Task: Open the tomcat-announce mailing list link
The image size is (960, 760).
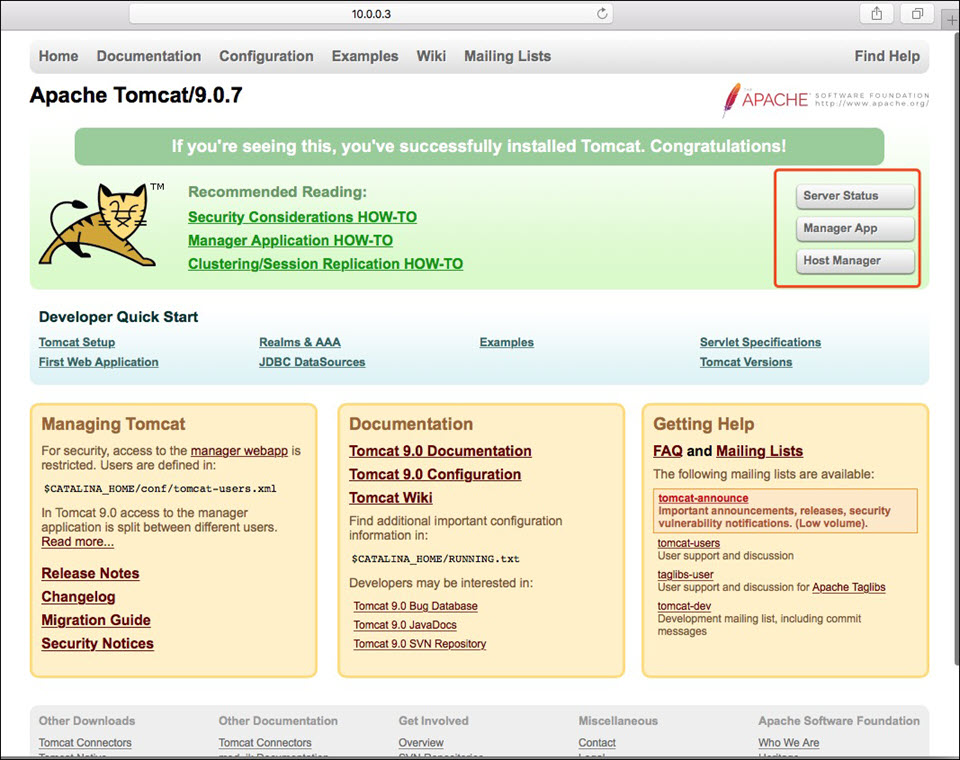Action: [x=703, y=499]
